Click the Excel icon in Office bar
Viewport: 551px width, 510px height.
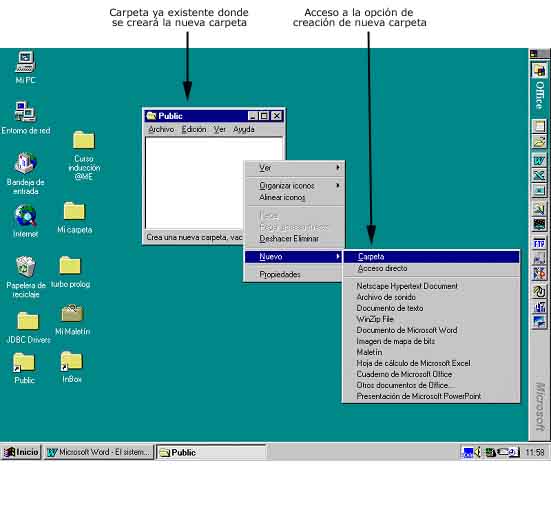(539, 175)
